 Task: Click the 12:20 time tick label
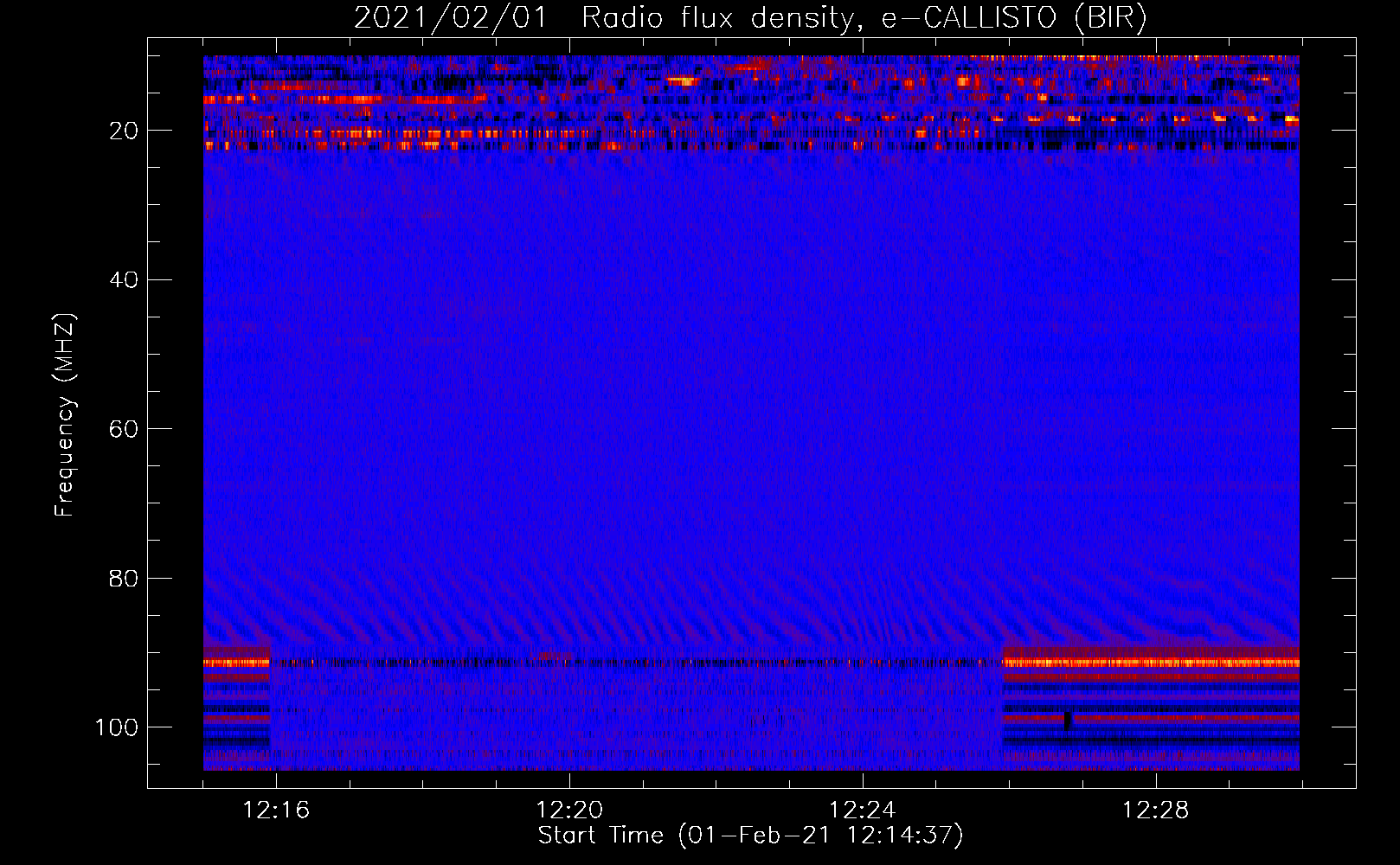coord(569,811)
